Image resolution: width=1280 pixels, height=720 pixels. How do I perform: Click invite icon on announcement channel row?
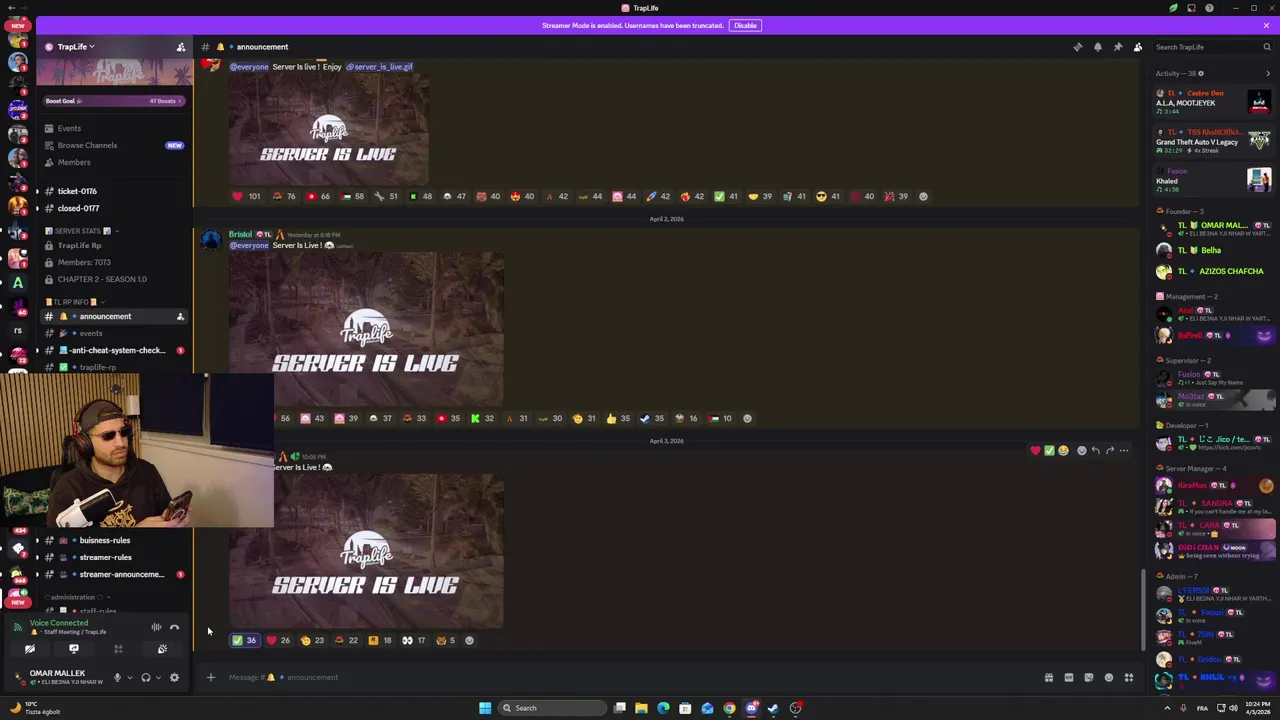tap(180, 316)
